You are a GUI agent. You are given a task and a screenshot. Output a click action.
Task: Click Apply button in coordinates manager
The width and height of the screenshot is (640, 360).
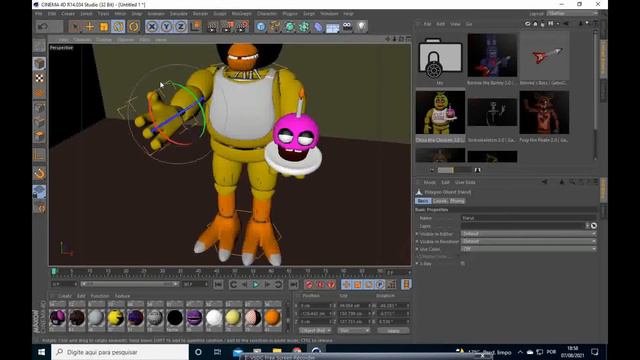pos(393,331)
